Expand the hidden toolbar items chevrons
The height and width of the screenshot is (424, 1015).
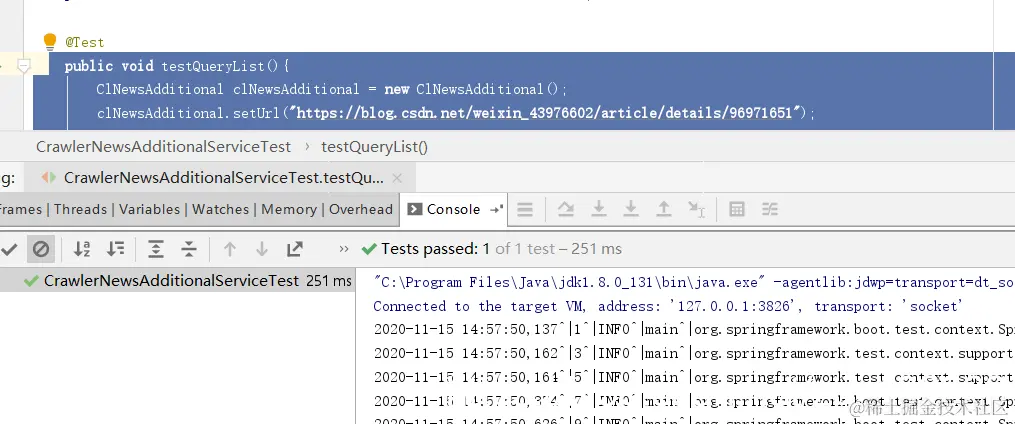344,249
